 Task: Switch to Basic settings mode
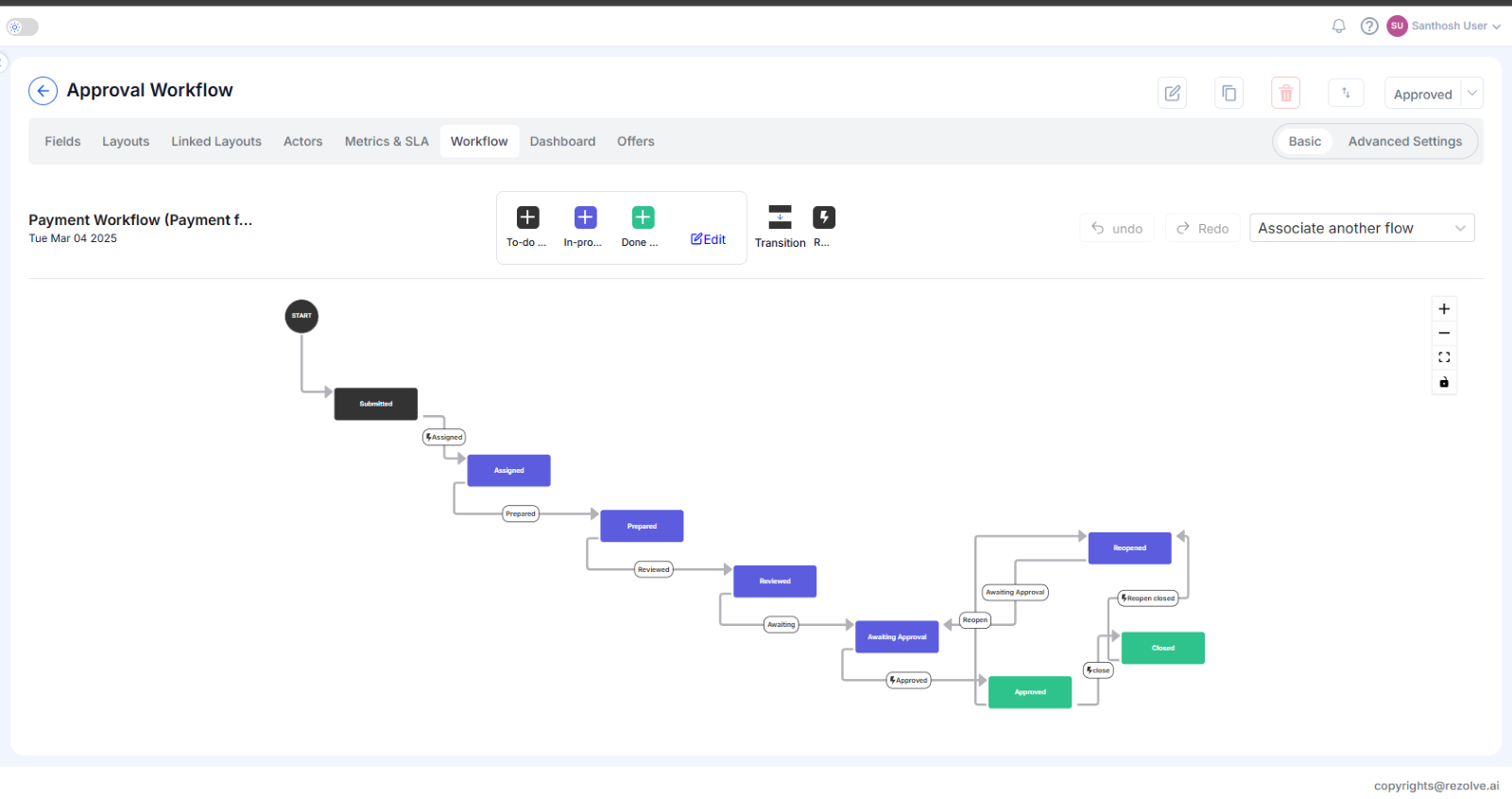tap(1304, 141)
